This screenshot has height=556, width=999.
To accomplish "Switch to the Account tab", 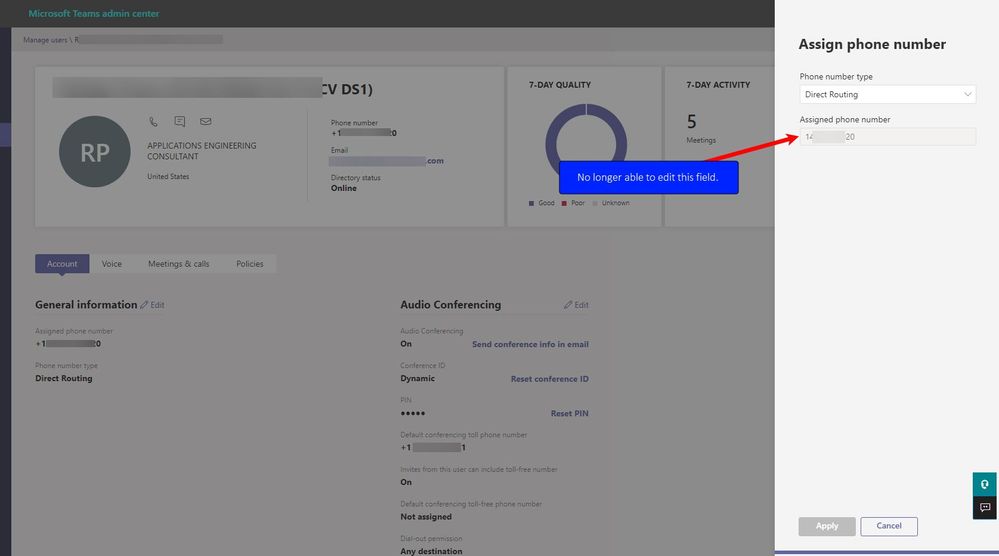I will coord(62,264).
